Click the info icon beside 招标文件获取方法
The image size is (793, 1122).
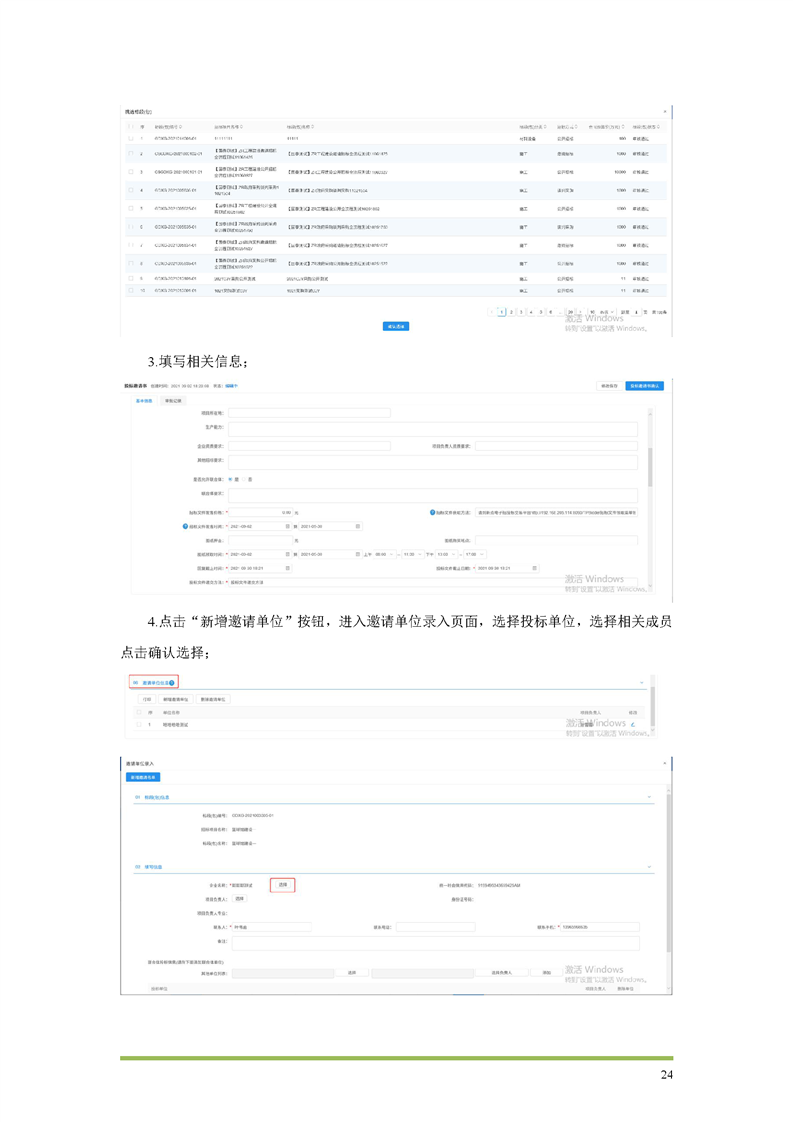click(x=432, y=512)
